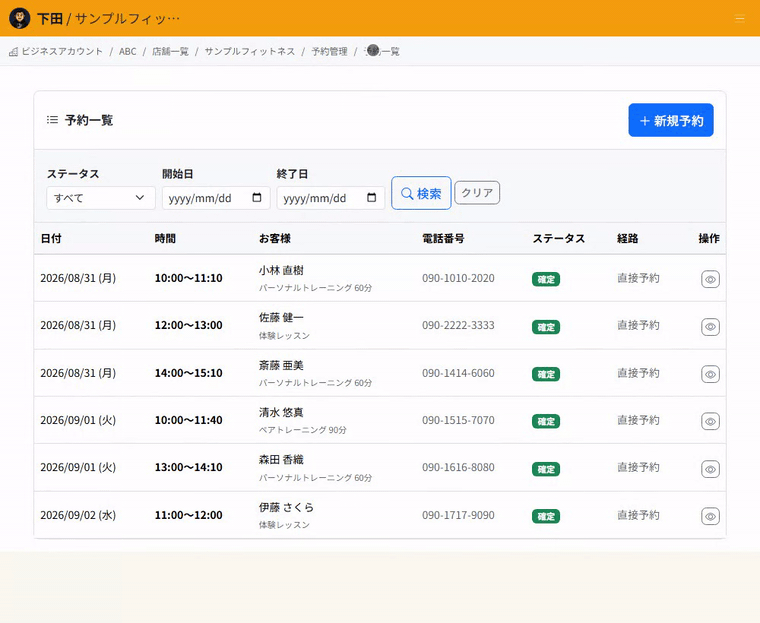Select customer name 斎藤 亜美
Image resolution: width=760 pixels, height=623 pixels.
pos(281,365)
